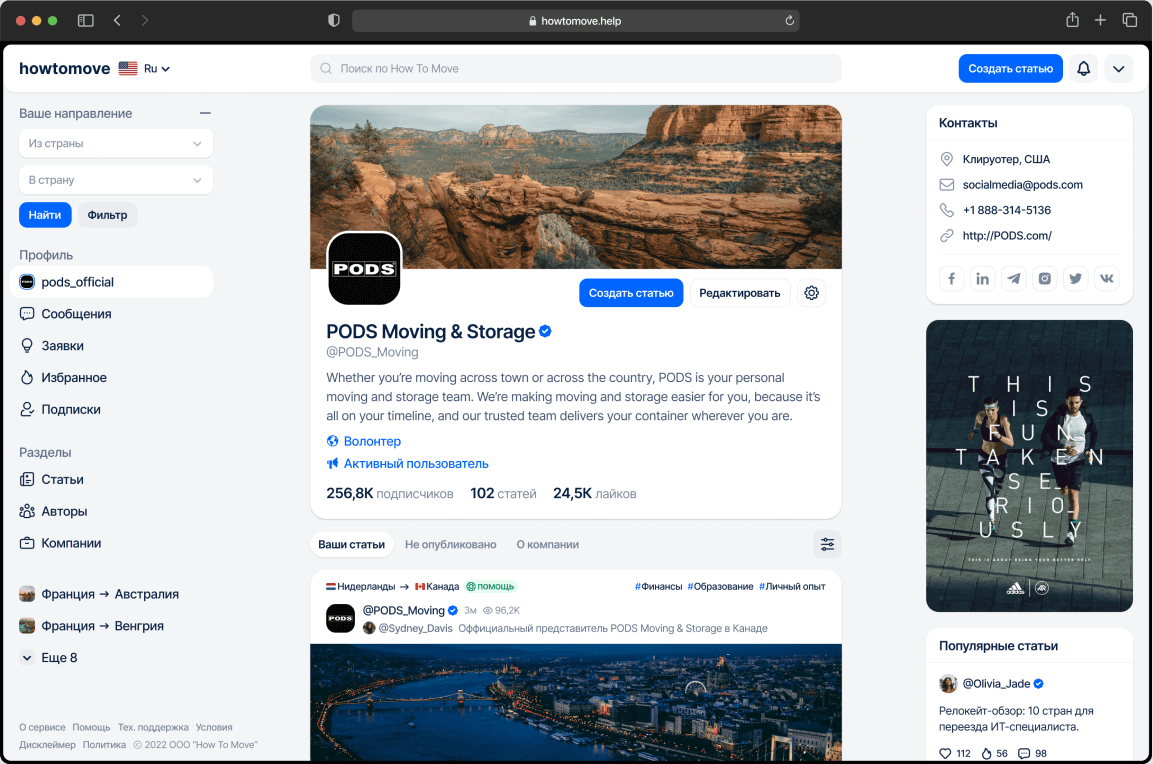The height and width of the screenshot is (764, 1153).
Task: Collapse the Ваше направление section
Action: pos(205,114)
